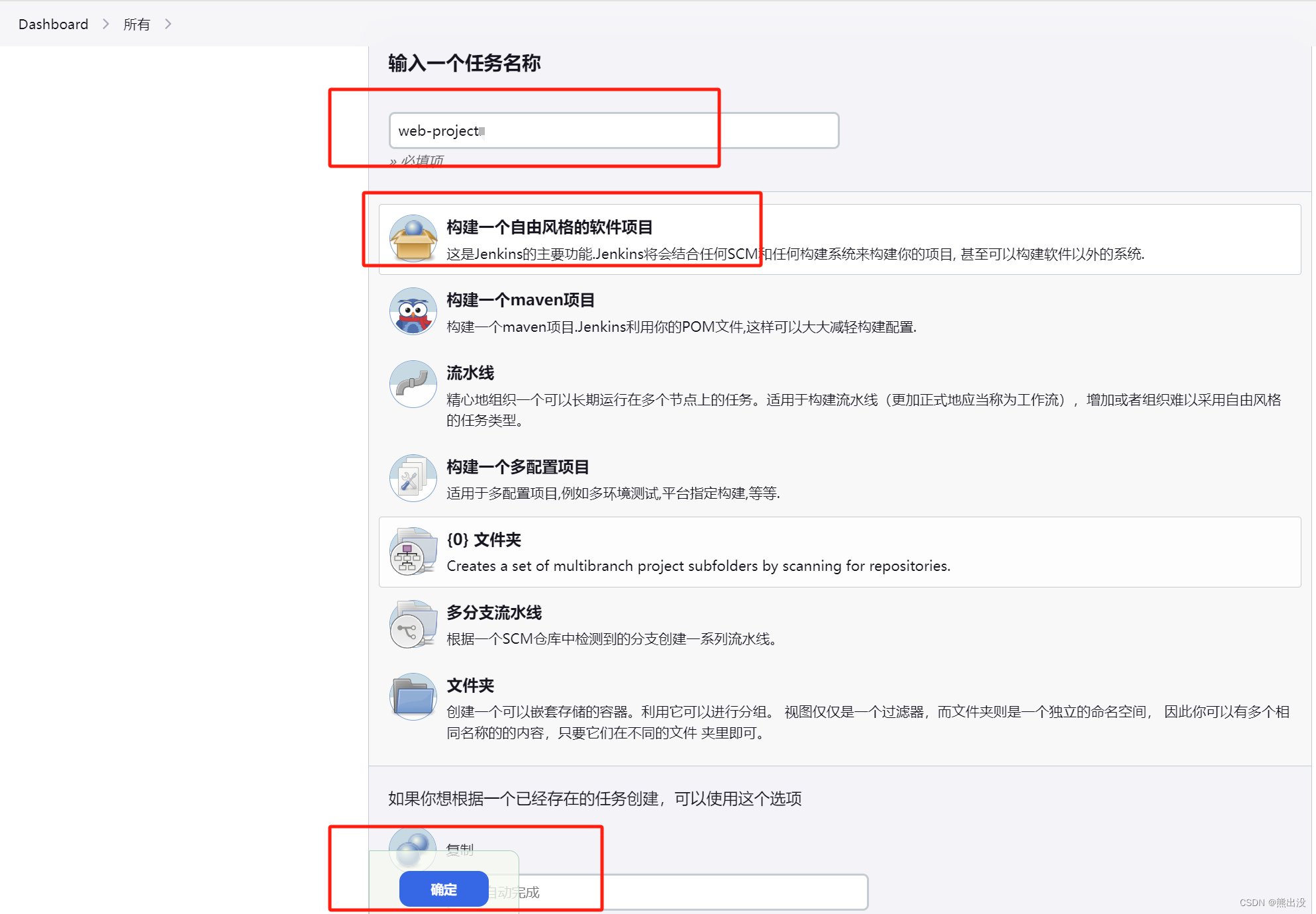Image resolution: width=1316 pixels, height=914 pixels.
Task: Select the 流水线 project type title
Action: click(x=470, y=373)
